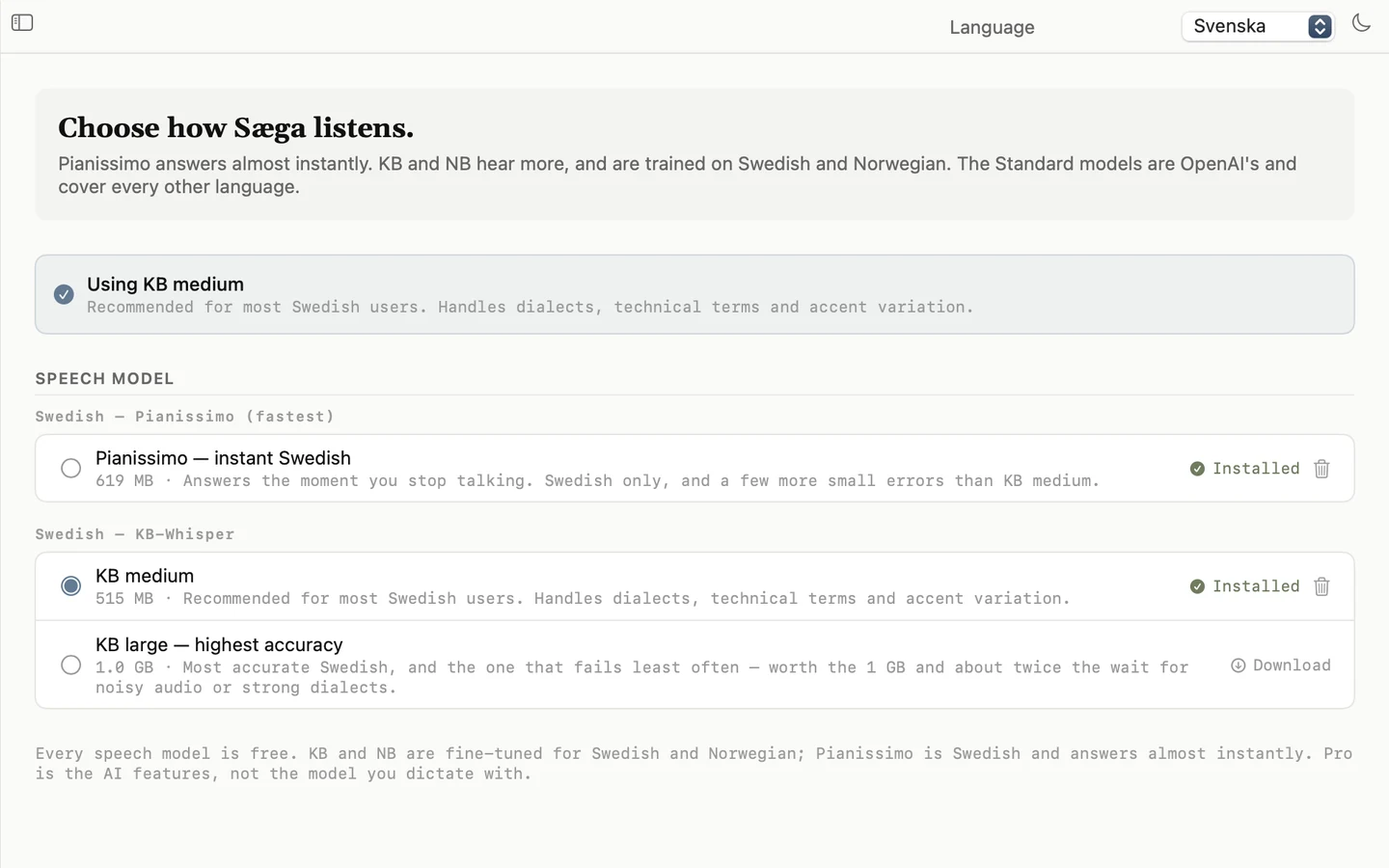Click the "Every speech model is free" footer note
Screen dimensions: 1389x868
694,764
